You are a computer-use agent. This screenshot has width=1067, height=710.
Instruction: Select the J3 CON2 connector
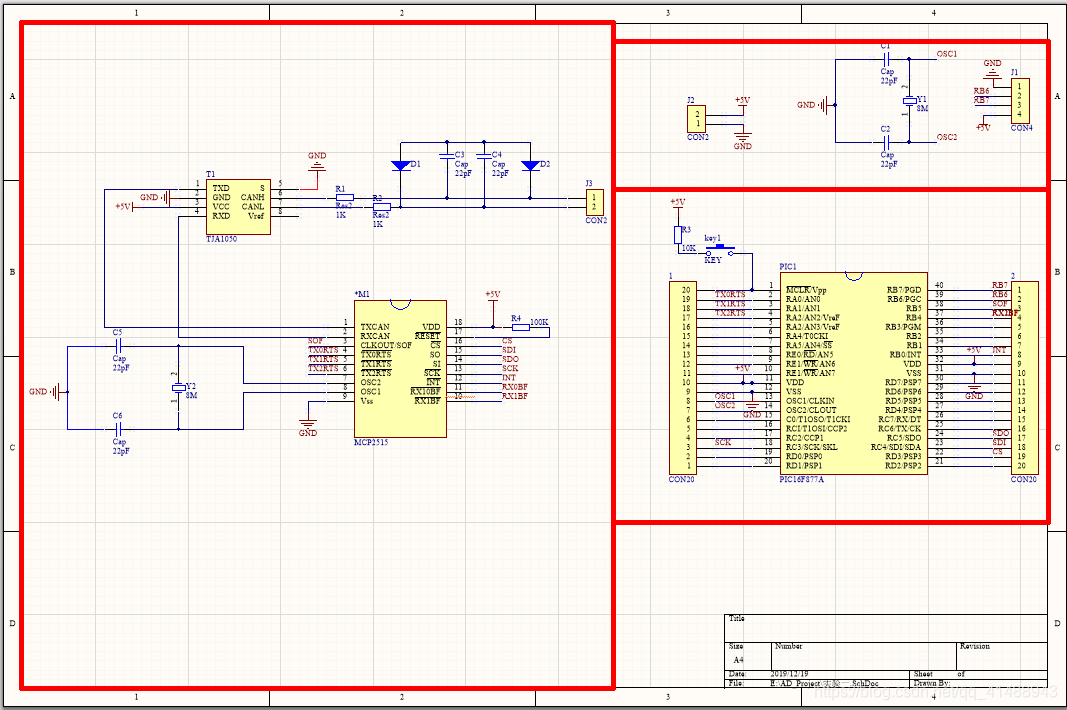[x=594, y=203]
